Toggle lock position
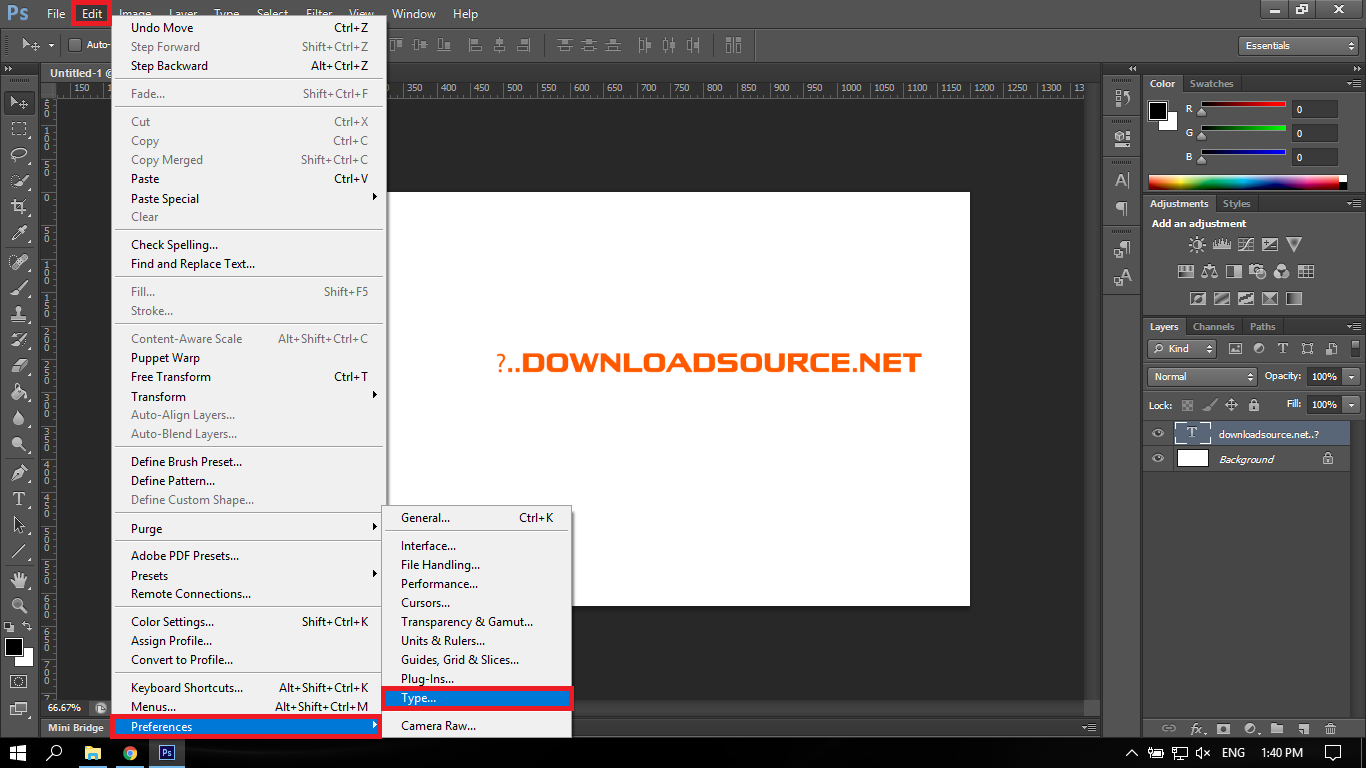 point(1231,405)
